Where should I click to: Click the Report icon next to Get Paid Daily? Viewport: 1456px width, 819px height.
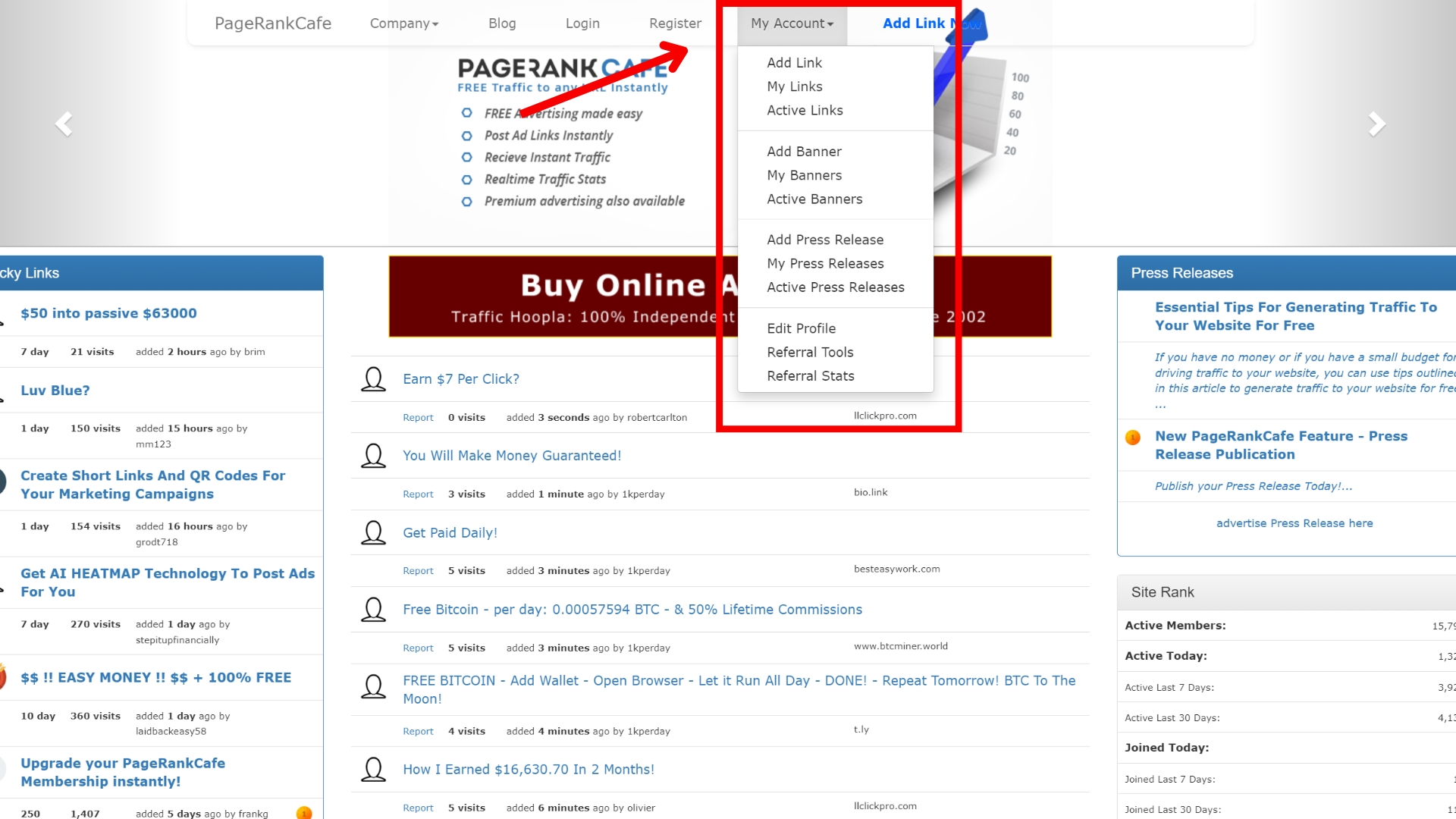[417, 570]
